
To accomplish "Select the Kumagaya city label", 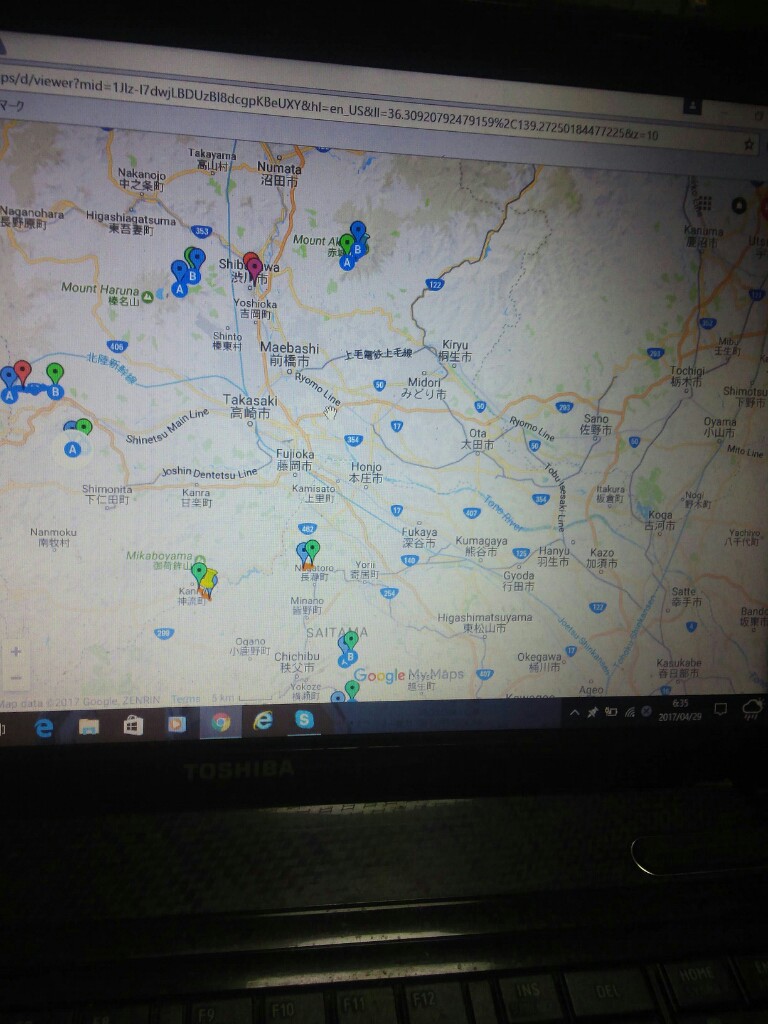I will [x=481, y=546].
